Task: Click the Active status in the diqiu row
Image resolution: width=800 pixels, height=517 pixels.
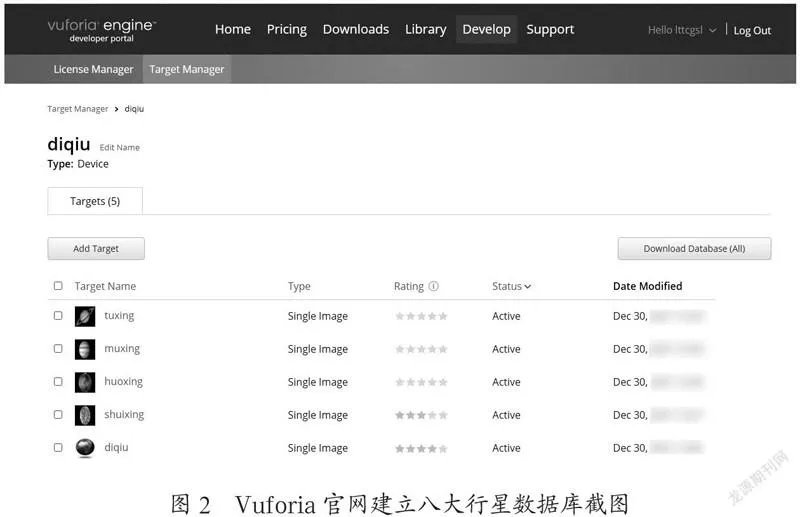Action: [x=506, y=448]
